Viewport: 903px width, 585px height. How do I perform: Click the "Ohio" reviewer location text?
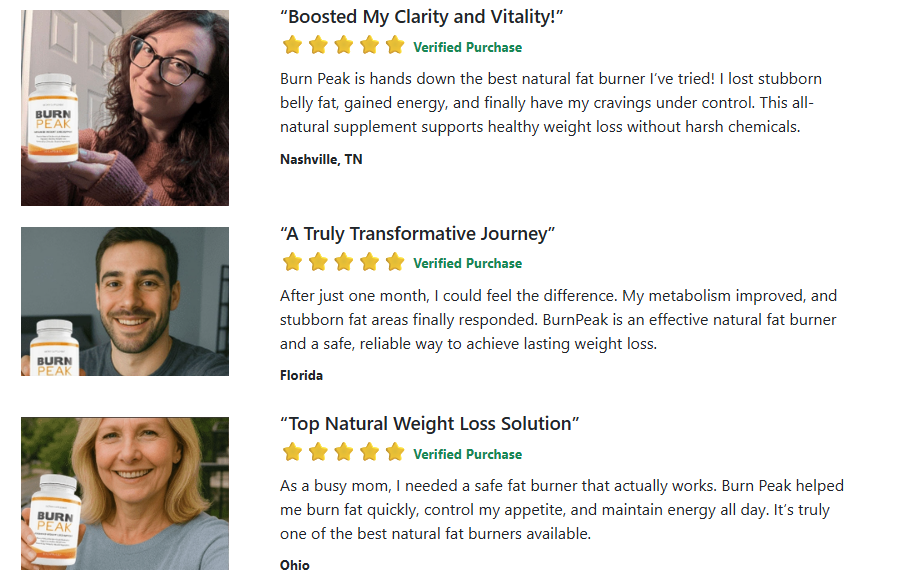tap(295, 565)
